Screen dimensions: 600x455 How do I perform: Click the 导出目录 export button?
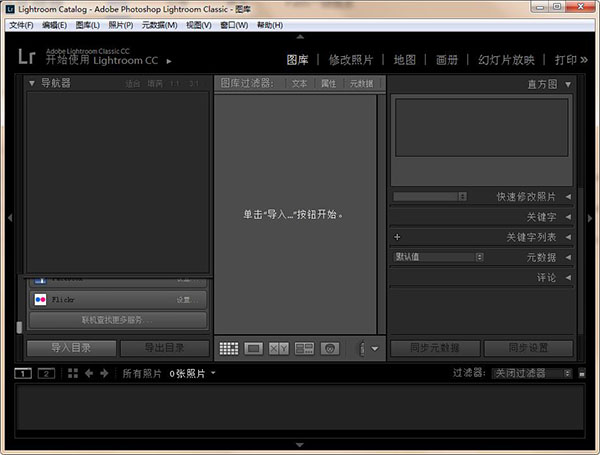[x=164, y=349]
